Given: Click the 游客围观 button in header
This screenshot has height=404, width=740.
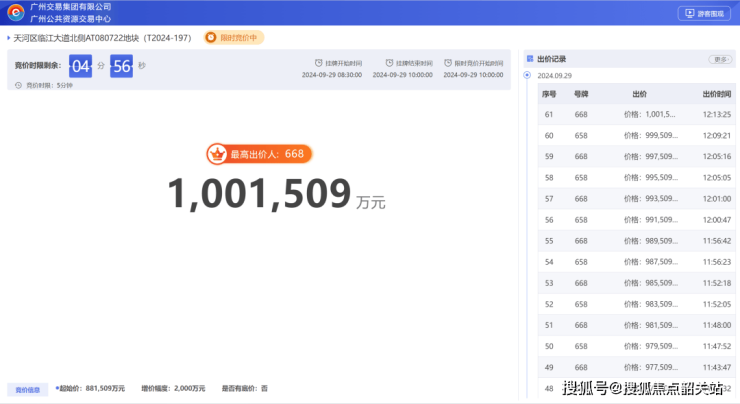Looking at the screenshot, I should click(704, 13).
